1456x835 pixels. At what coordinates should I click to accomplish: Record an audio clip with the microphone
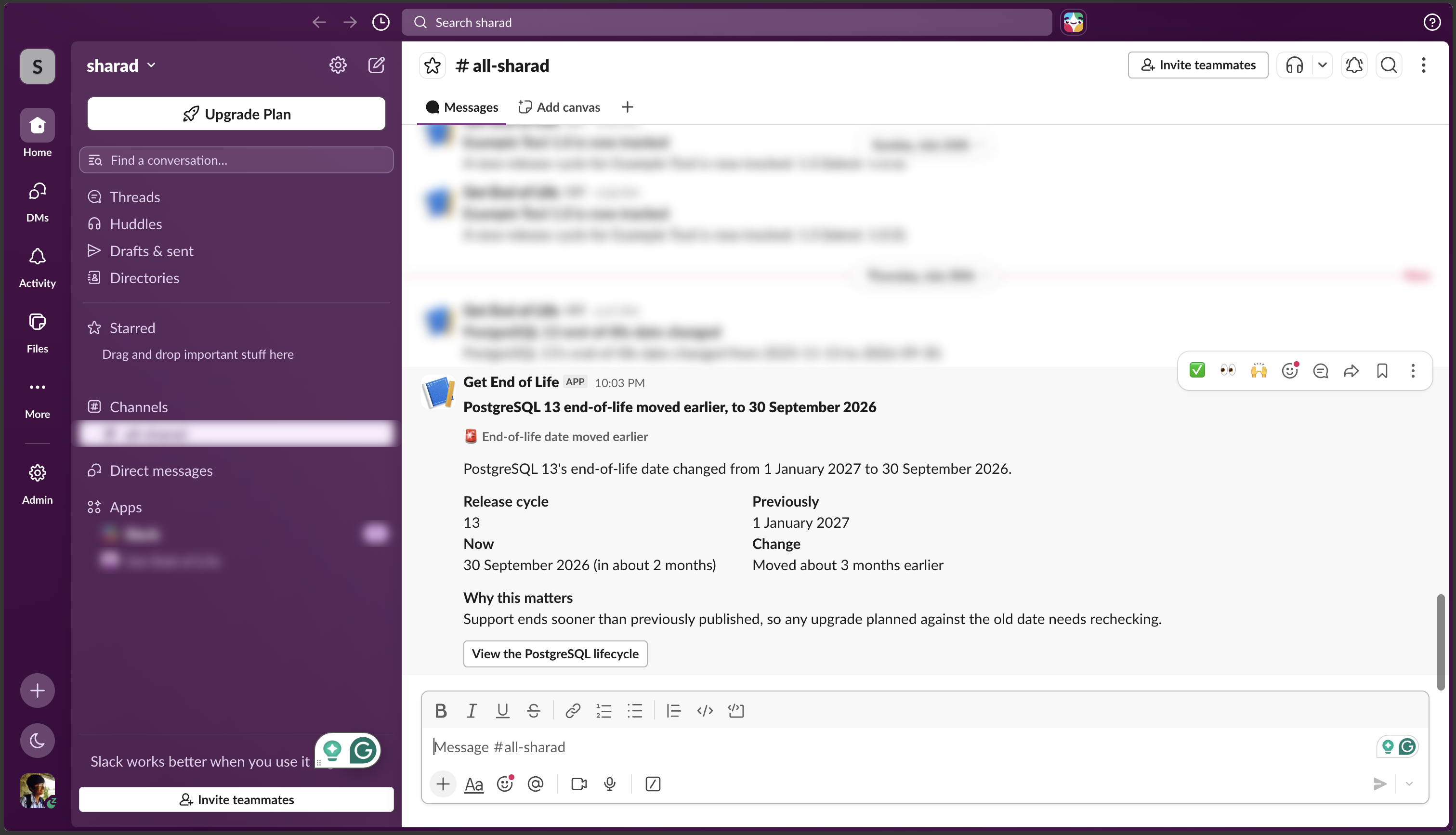pos(610,784)
